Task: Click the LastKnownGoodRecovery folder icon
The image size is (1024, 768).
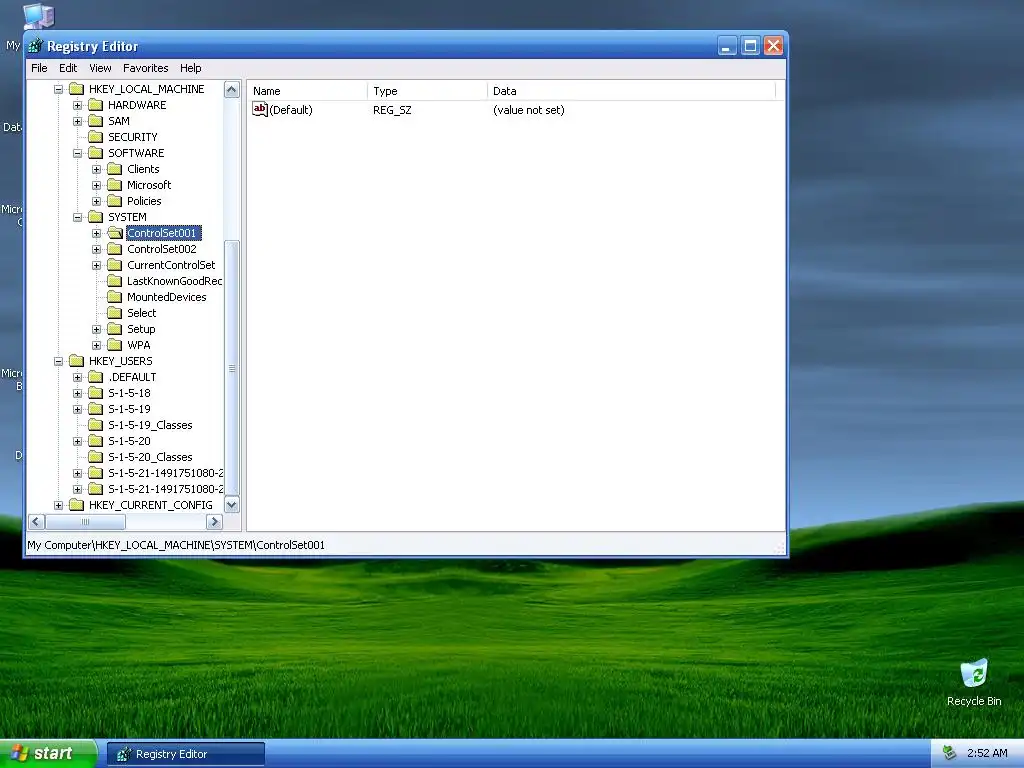Action: coord(114,280)
